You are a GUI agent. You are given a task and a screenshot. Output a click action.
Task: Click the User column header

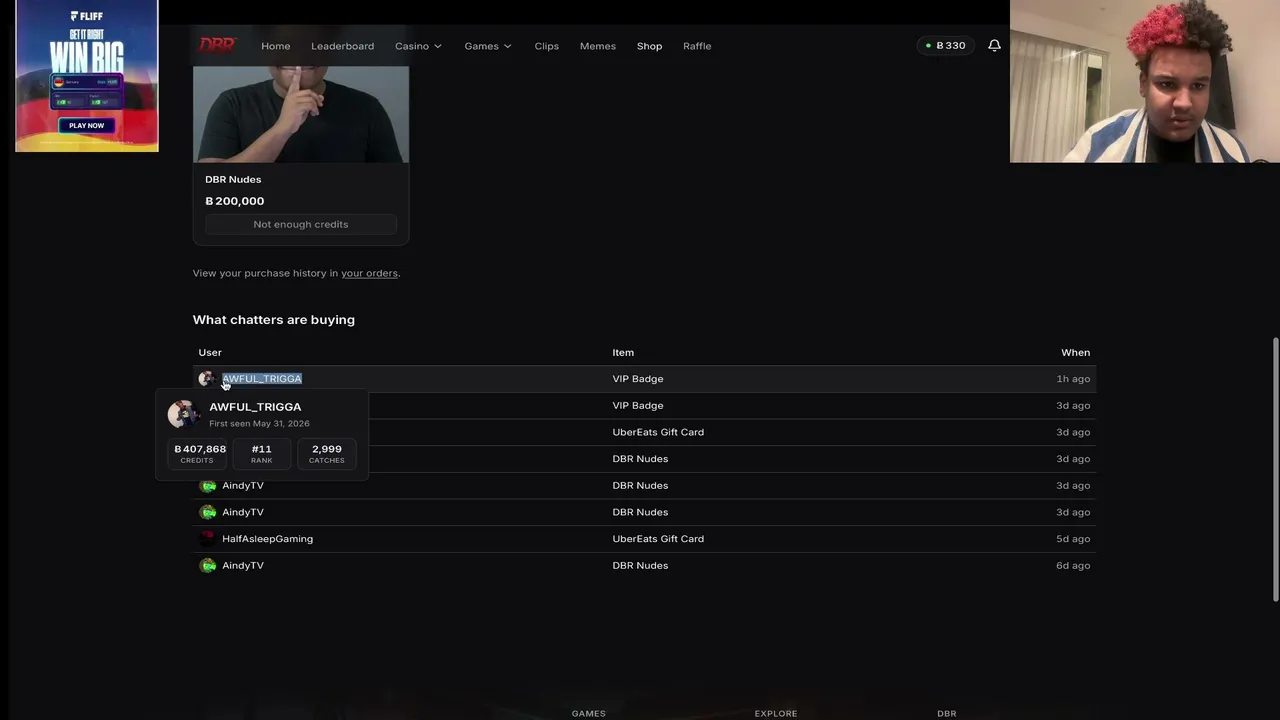(210, 352)
